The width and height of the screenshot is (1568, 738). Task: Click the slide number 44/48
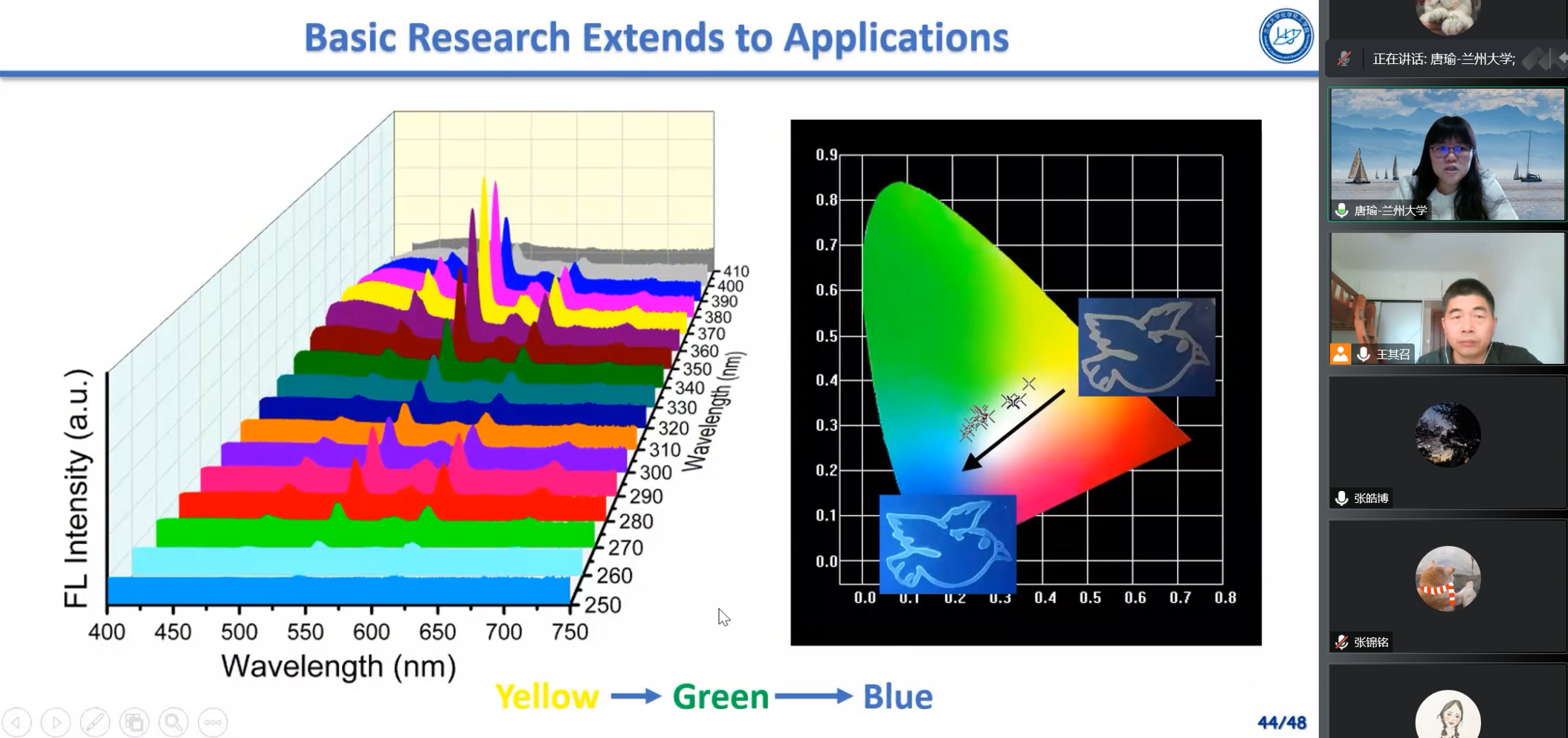point(1281,722)
